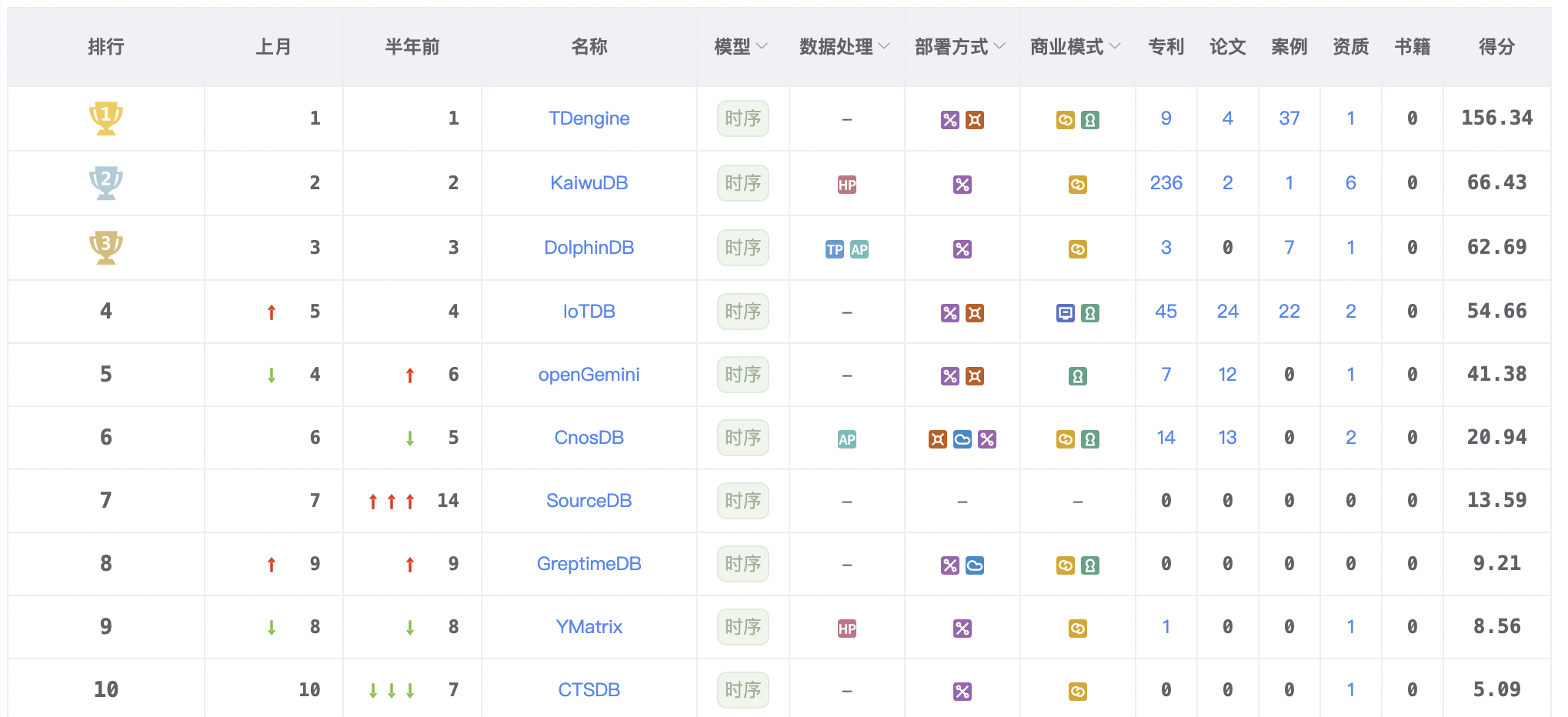Click the score 54.66 for IoTDB

pos(1497,312)
